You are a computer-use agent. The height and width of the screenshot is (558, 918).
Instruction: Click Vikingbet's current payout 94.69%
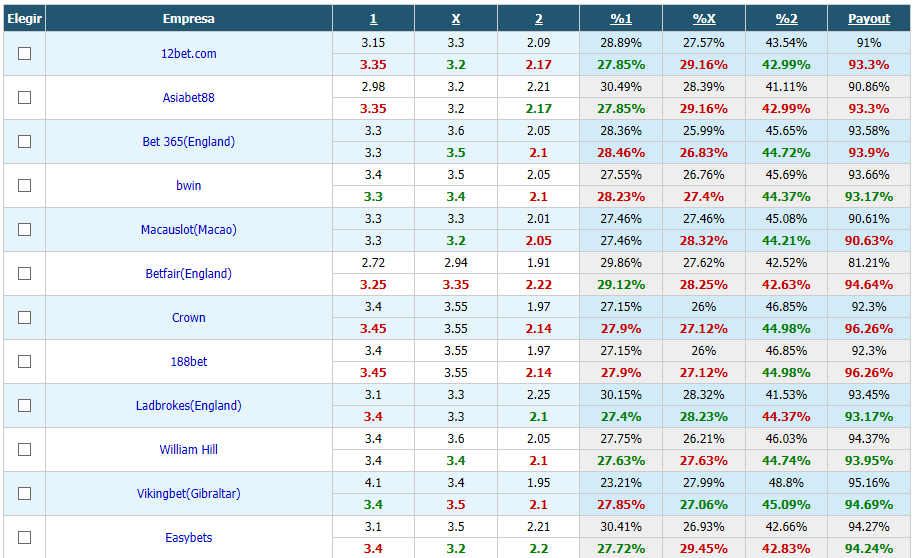869,505
